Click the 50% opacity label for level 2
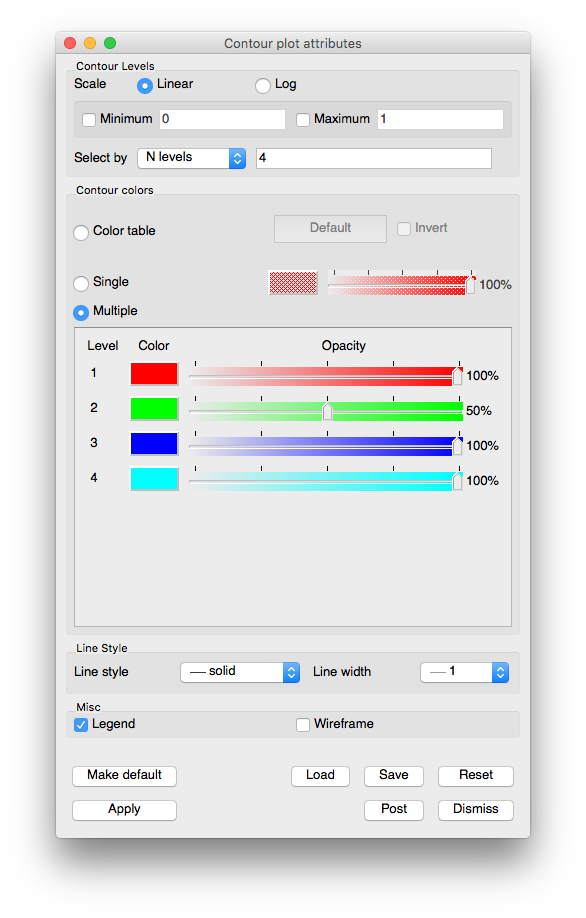The image size is (586, 918). point(479,411)
